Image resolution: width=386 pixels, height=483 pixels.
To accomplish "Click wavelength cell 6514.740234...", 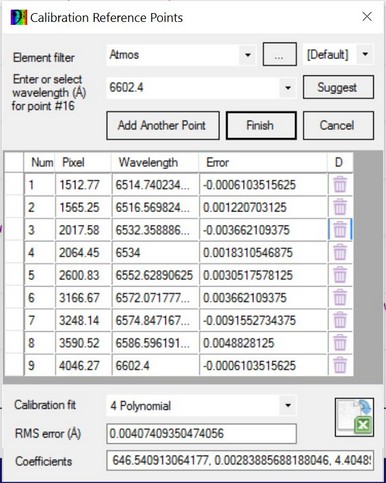I will point(155,185).
